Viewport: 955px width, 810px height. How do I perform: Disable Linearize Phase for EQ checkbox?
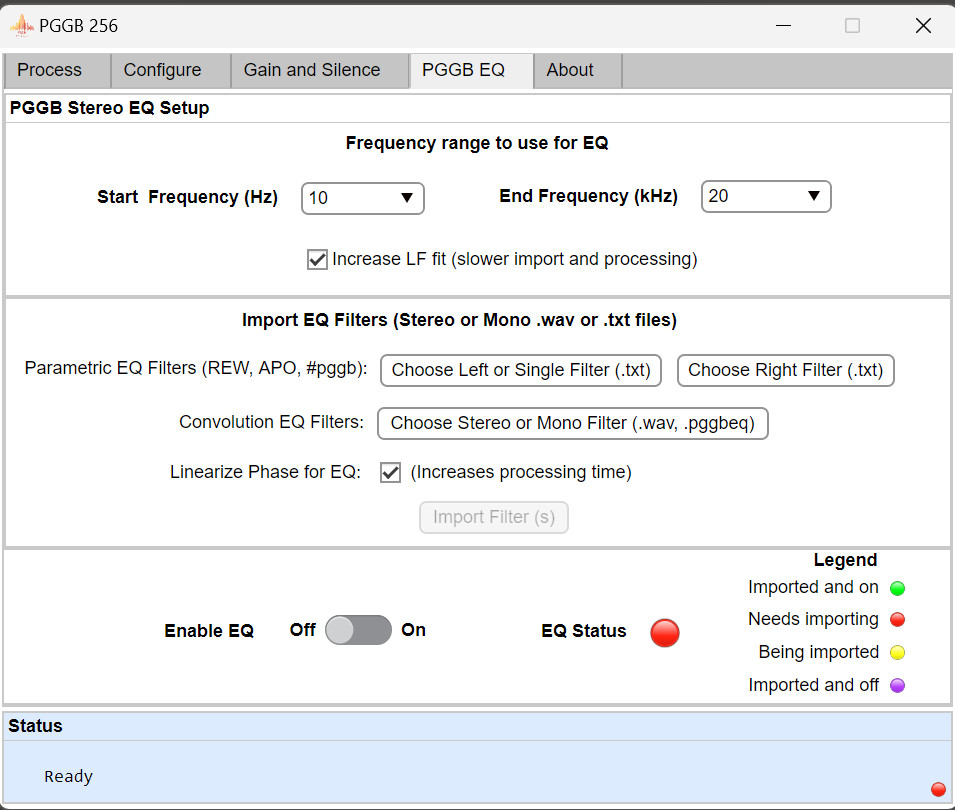(x=391, y=473)
